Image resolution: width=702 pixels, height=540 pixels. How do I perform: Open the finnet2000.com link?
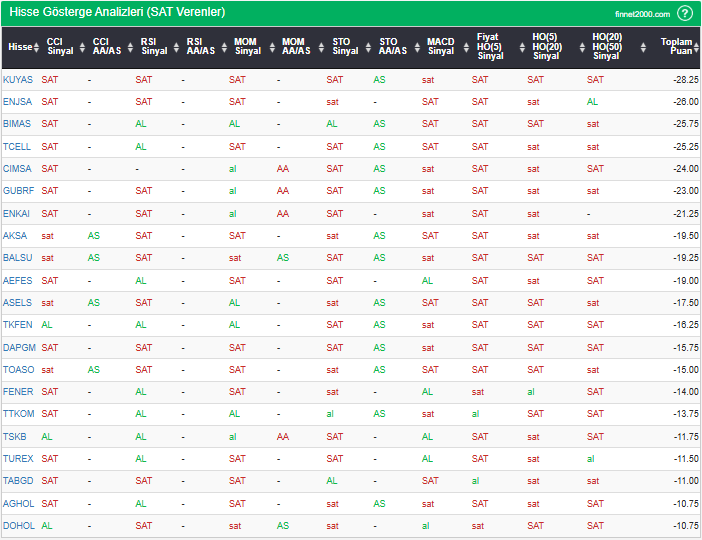(x=644, y=14)
